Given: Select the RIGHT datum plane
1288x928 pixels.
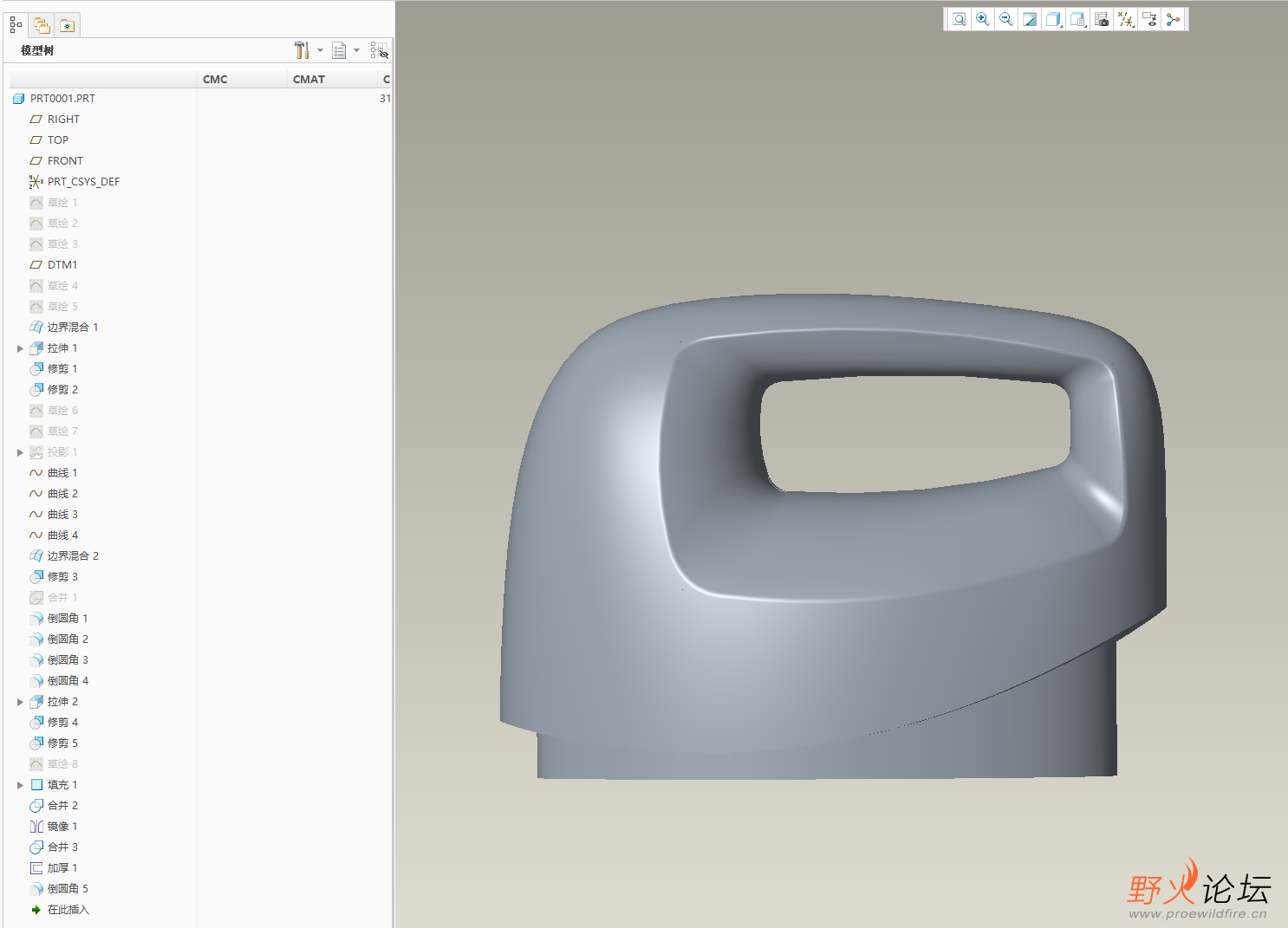Looking at the screenshot, I should click(x=63, y=120).
